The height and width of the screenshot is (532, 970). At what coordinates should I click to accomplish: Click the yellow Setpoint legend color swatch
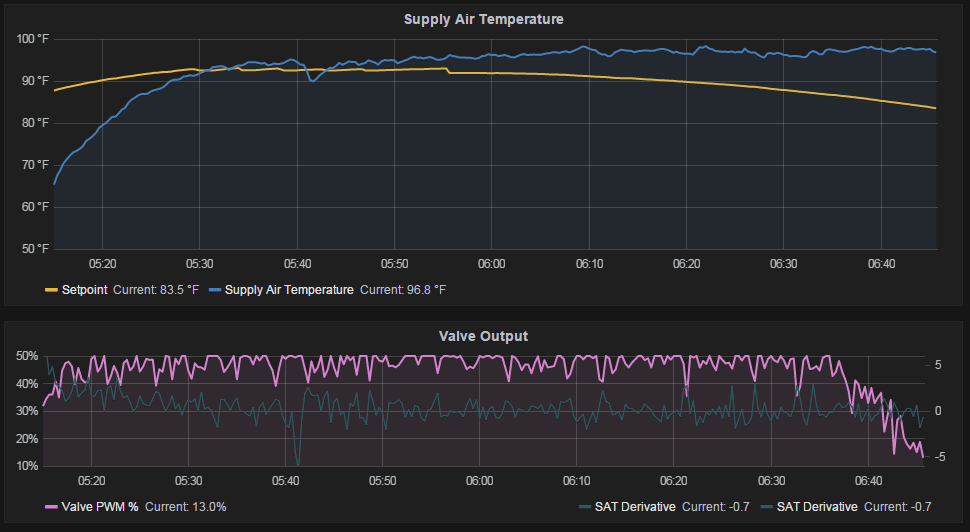click(51, 290)
